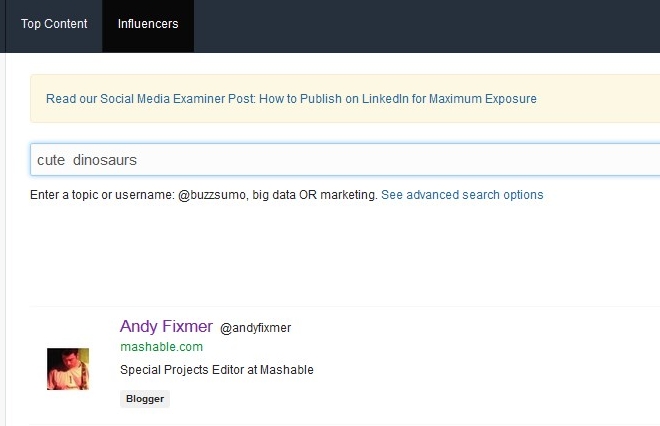Switch to the Top Content tab
Image resolution: width=660 pixels, height=426 pixels.
54,24
